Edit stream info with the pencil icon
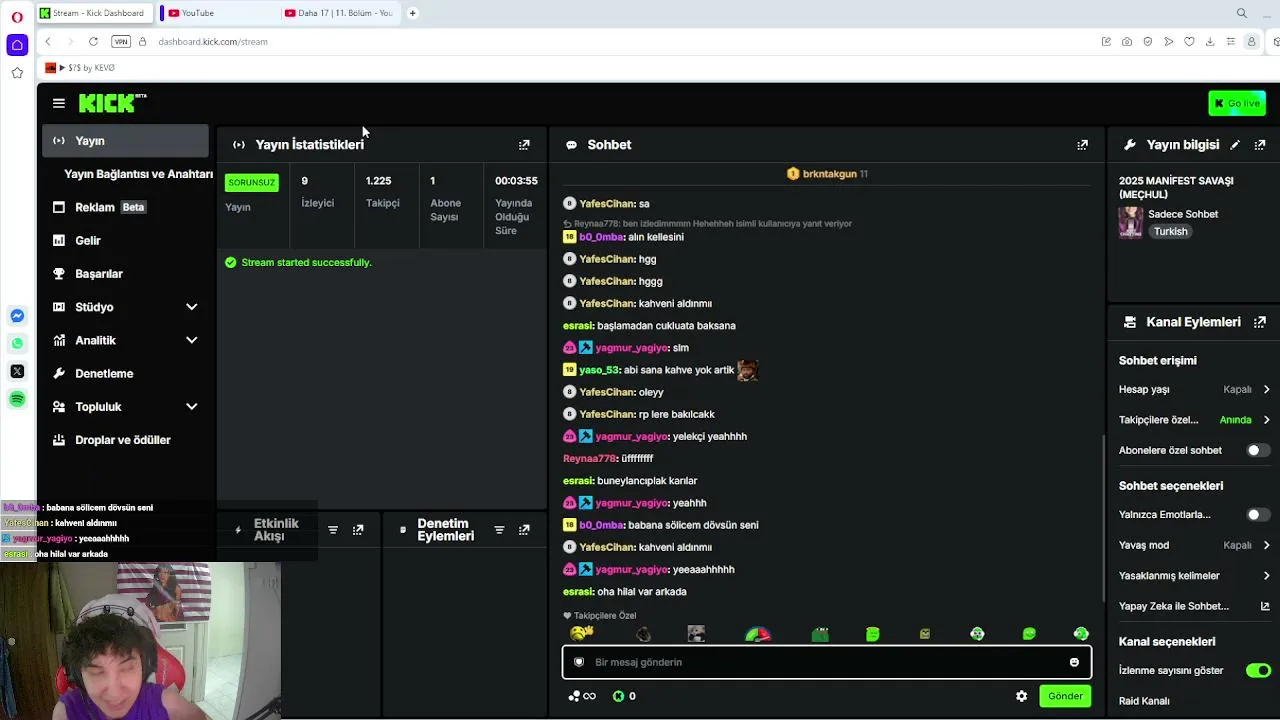Image resolution: width=1280 pixels, height=720 pixels. (x=1235, y=145)
